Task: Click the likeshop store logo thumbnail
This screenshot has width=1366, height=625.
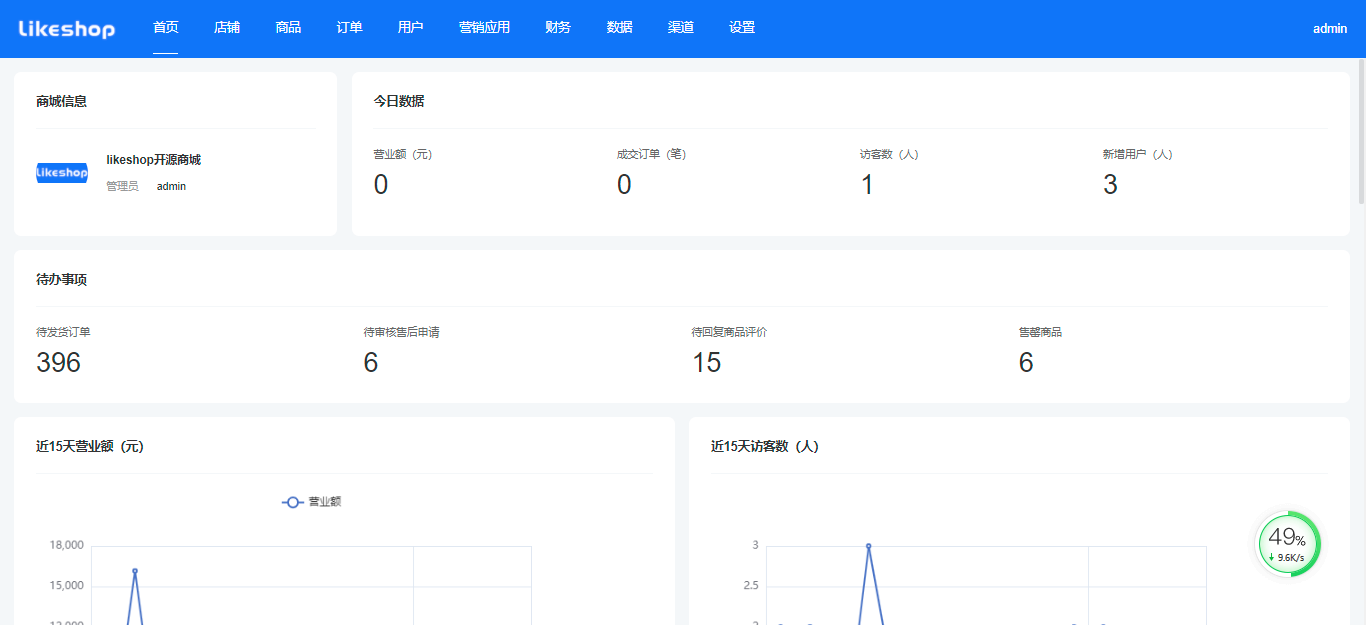Action: coord(62,172)
